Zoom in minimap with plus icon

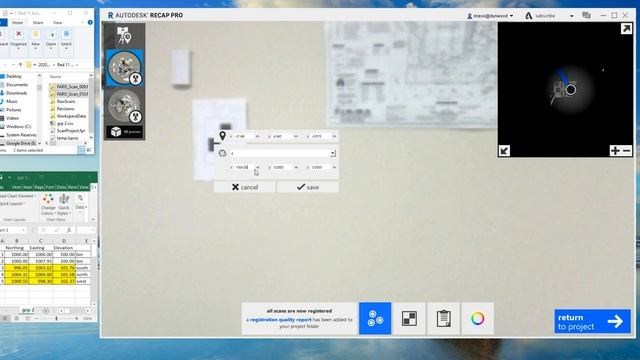(x=615, y=151)
